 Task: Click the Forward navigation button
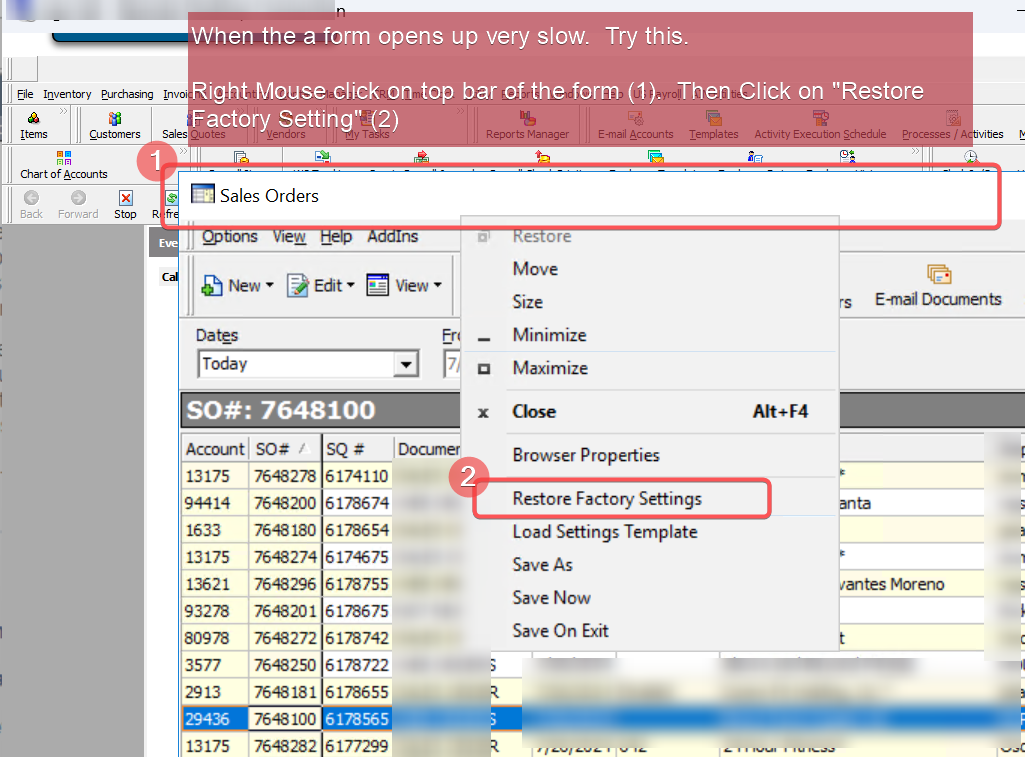point(78,205)
